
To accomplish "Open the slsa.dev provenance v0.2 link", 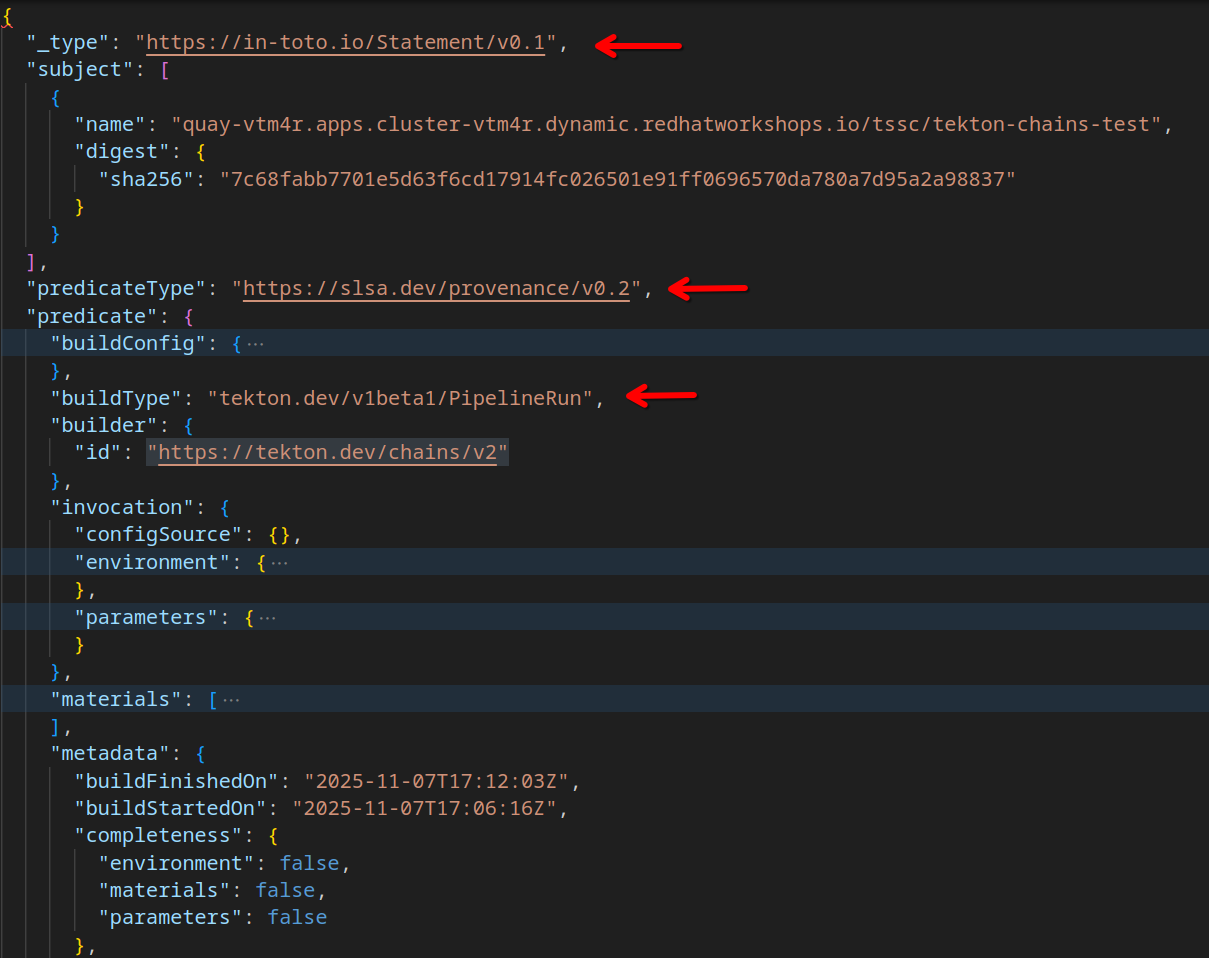I will 436,289.
